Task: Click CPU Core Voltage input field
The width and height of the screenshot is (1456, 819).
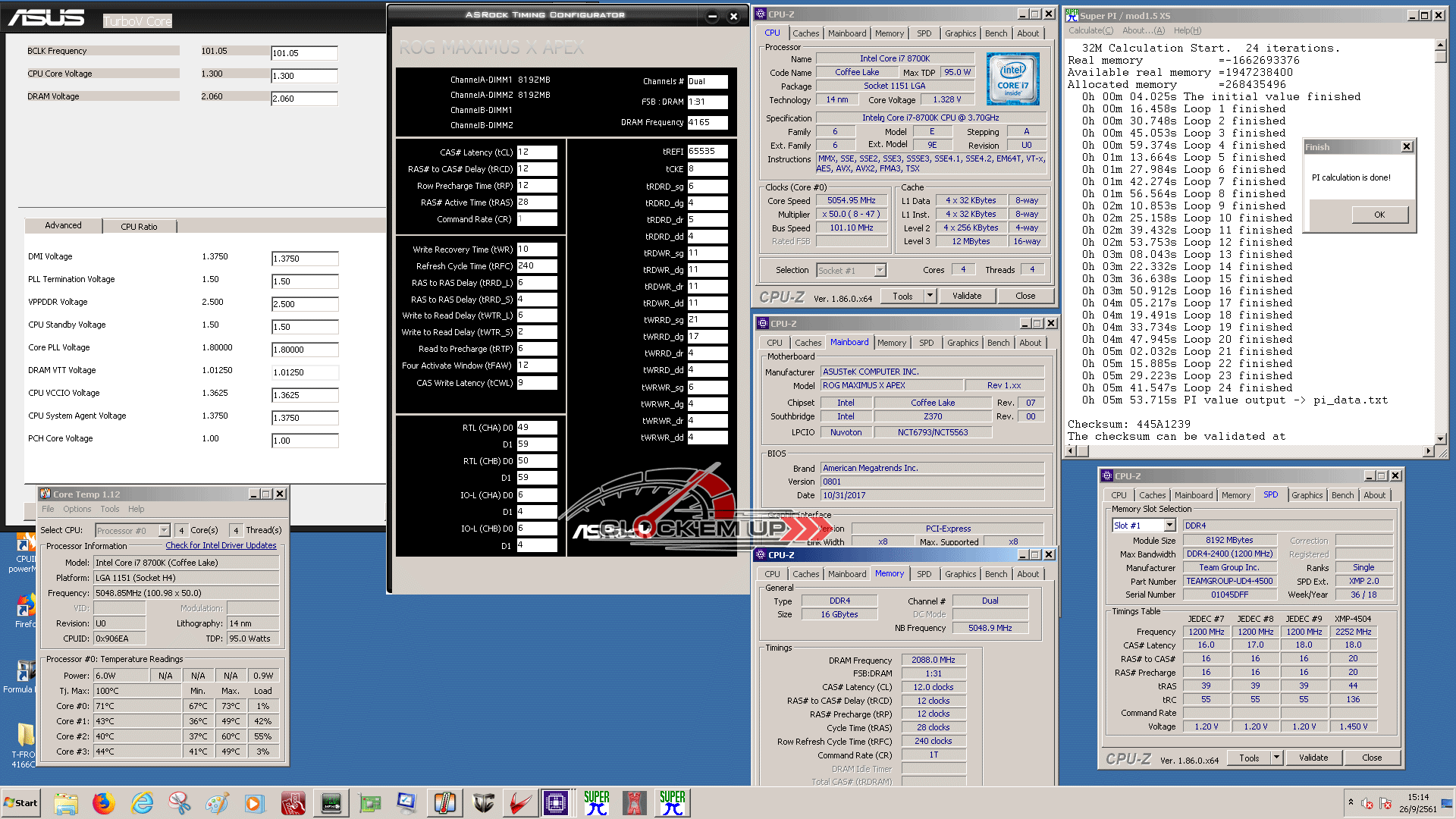Action: (x=304, y=76)
